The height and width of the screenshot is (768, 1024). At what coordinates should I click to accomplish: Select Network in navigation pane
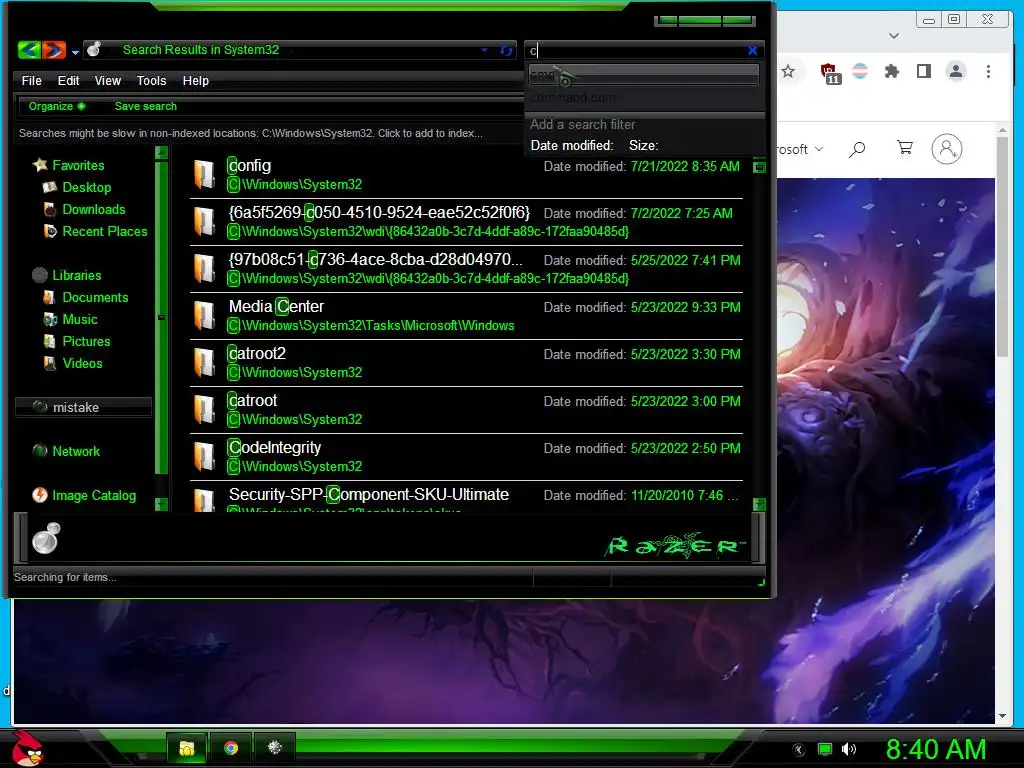76,451
